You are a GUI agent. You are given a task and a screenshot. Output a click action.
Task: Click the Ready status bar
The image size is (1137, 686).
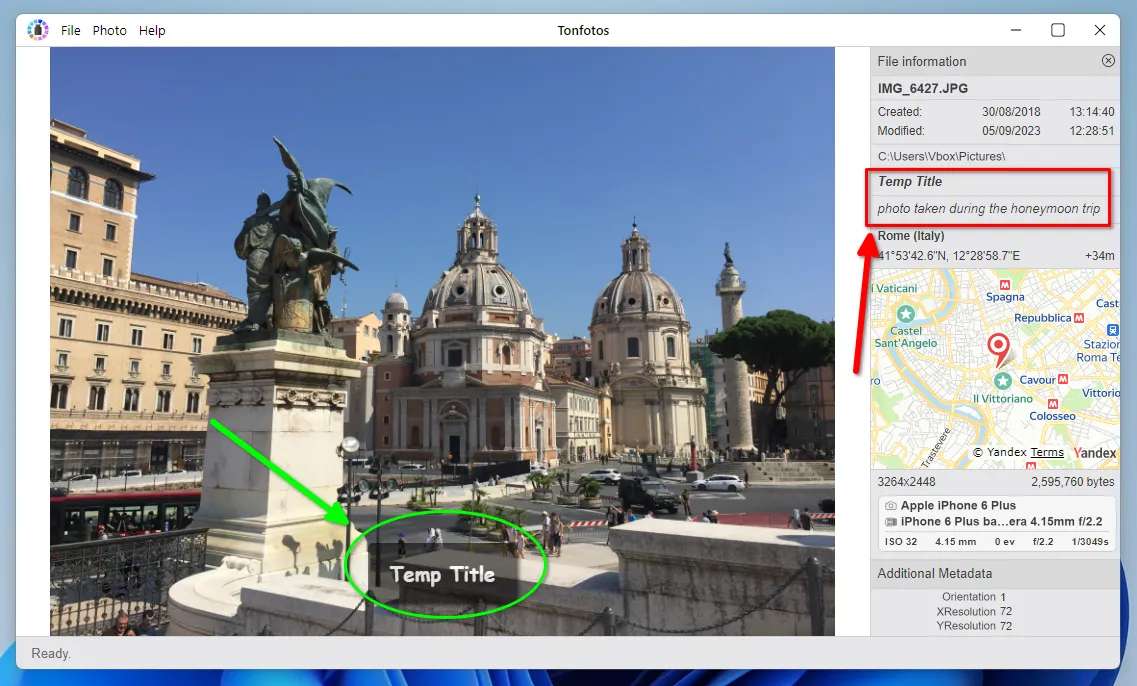50,653
